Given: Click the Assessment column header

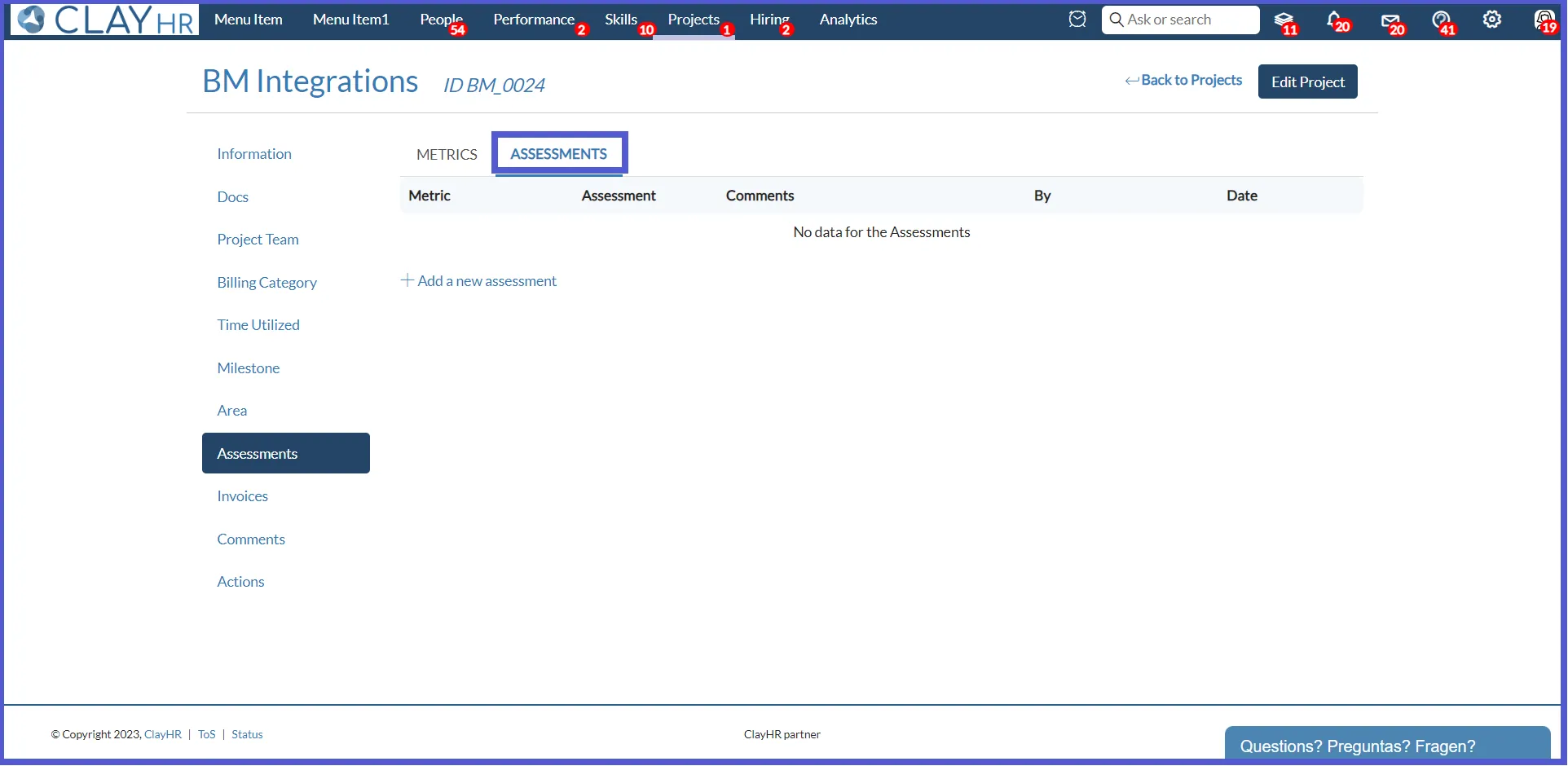Looking at the screenshot, I should click(x=619, y=196).
